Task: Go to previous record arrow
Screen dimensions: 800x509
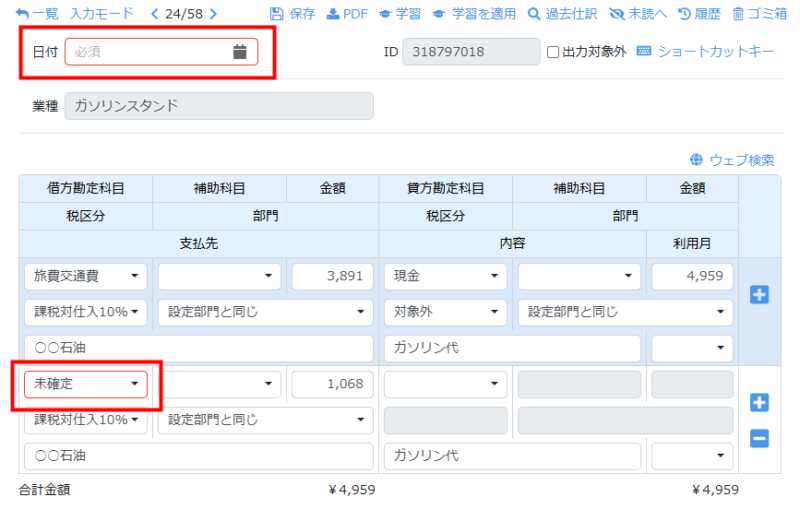Action: click(x=154, y=14)
